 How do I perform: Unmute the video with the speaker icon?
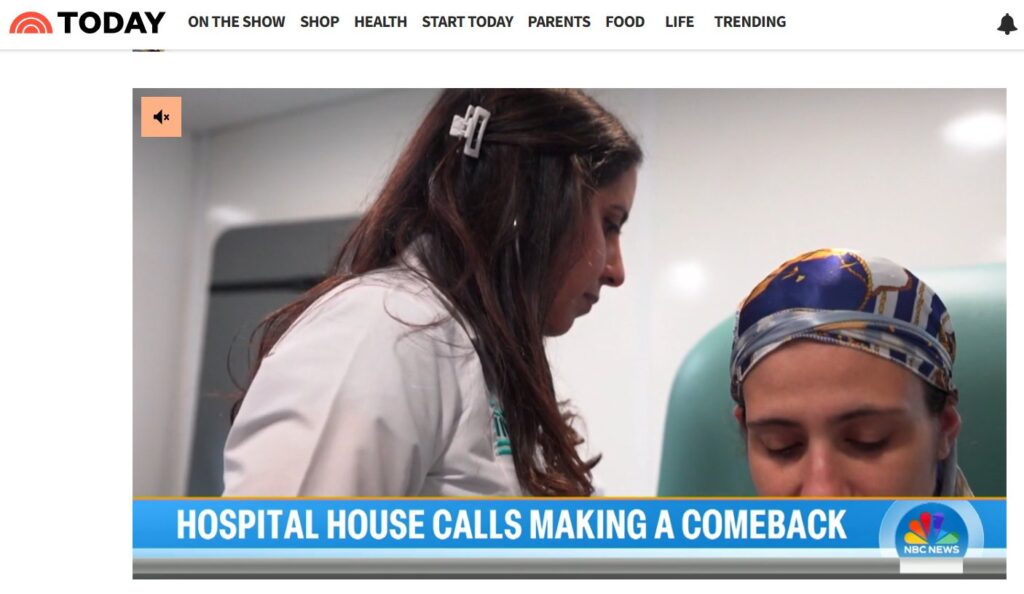pyautogui.click(x=161, y=117)
